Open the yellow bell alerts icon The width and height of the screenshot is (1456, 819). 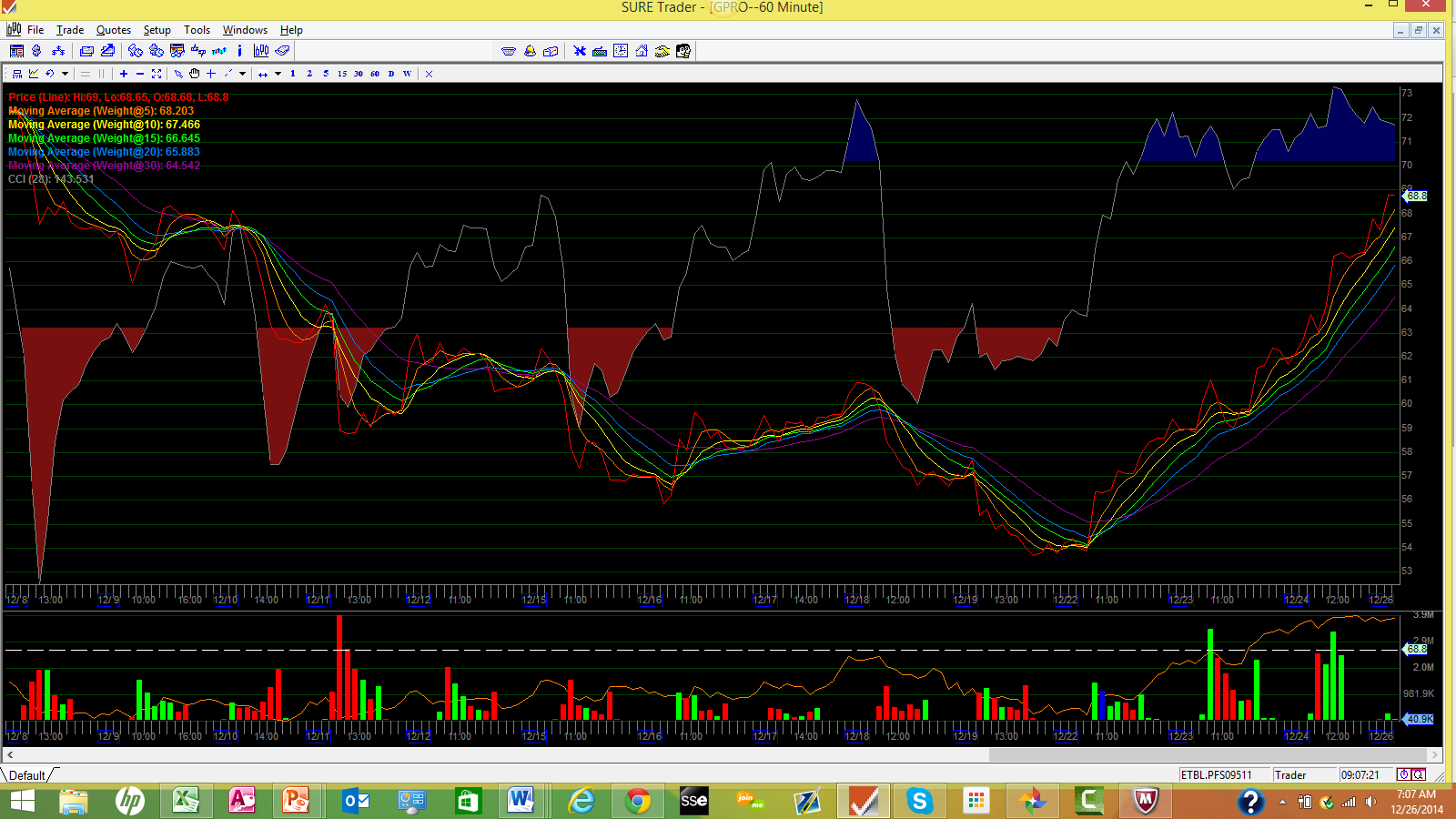[530, 51]
